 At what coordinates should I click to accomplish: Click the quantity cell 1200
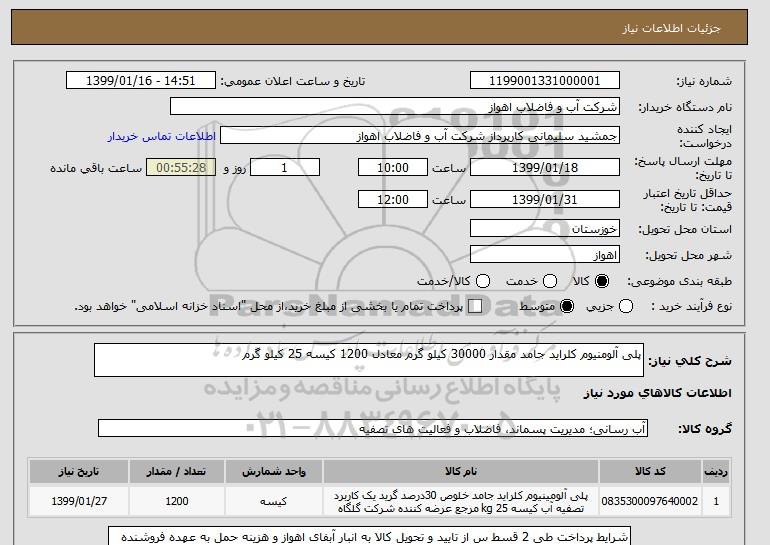click(x=177, y=501)
